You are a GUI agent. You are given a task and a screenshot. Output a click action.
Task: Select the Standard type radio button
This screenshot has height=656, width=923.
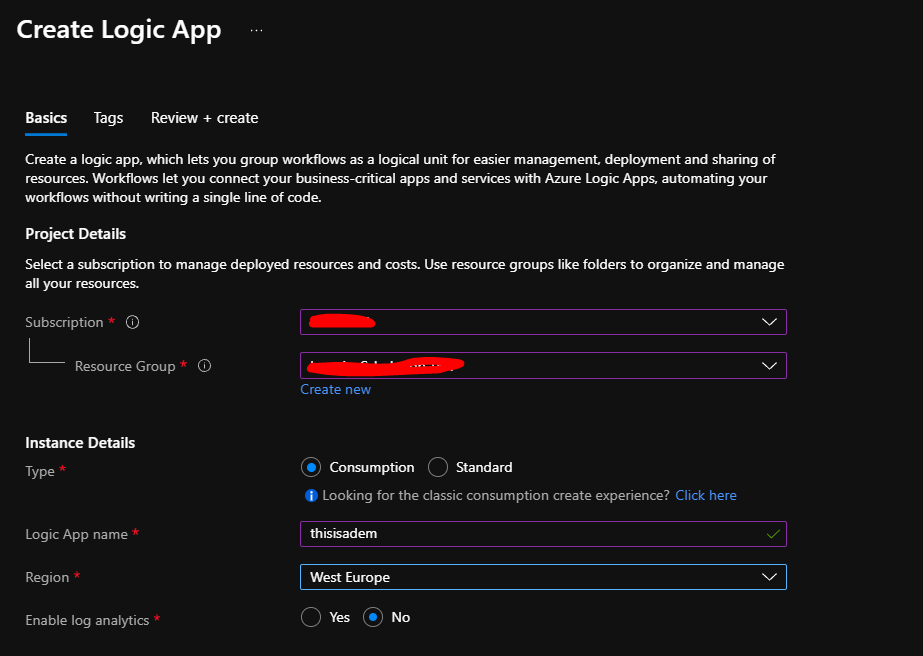438,467
